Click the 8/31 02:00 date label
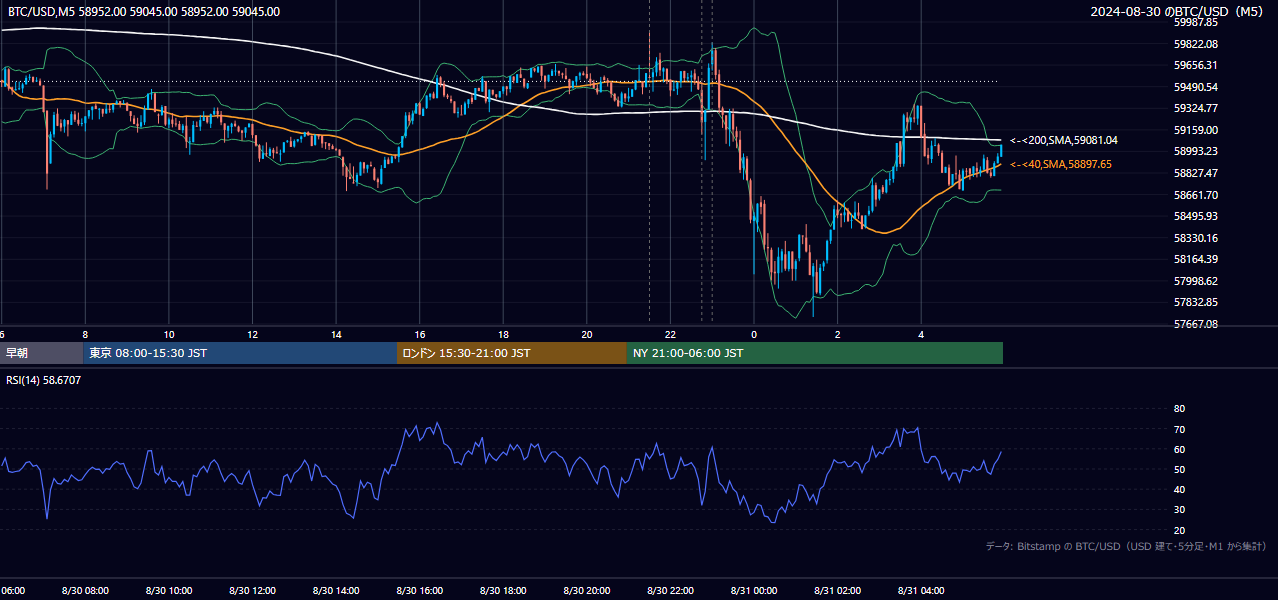Screen dimensions: 1278x600 [x=838, y=591]
